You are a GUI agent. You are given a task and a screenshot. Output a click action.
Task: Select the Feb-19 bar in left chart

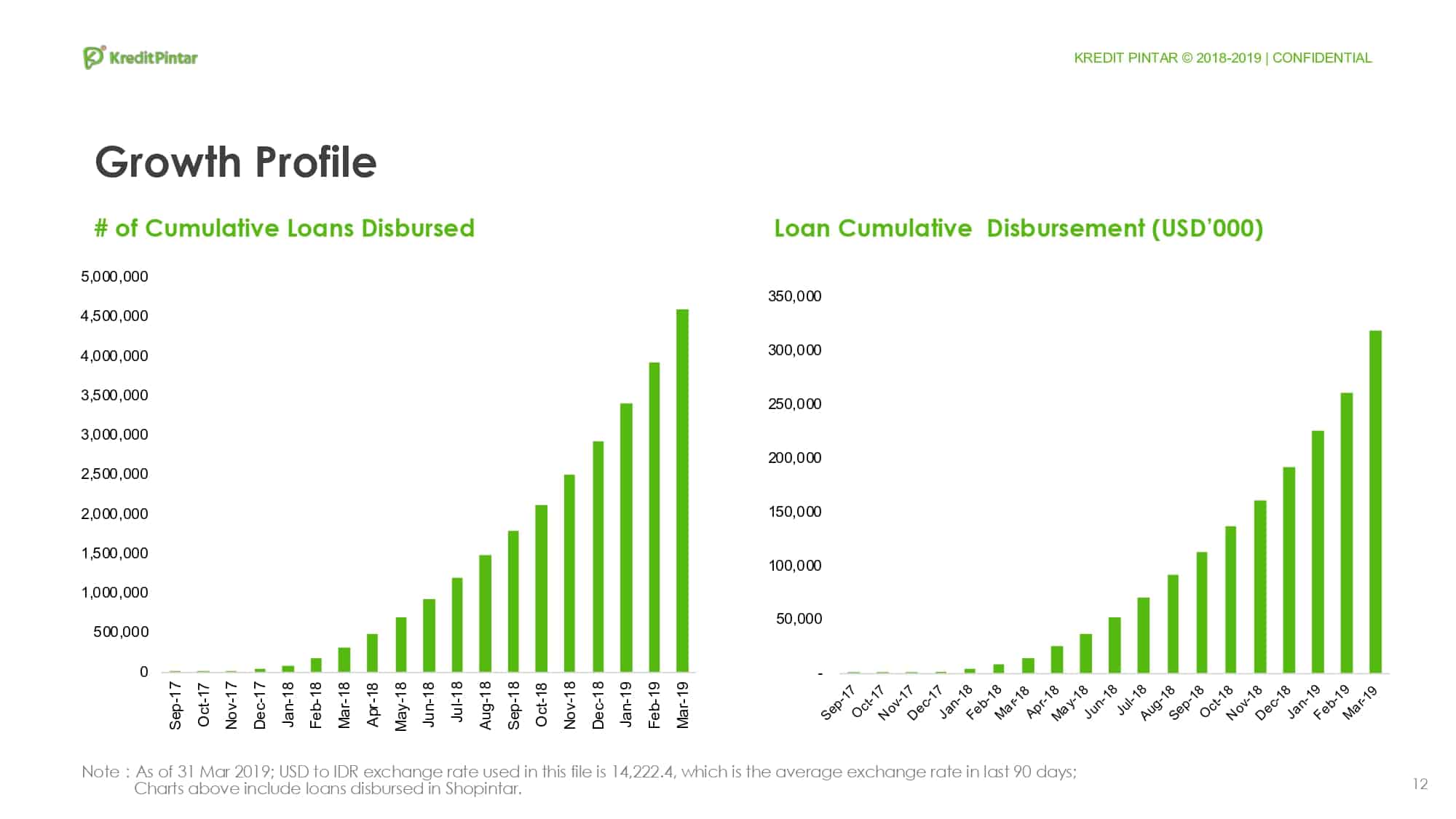[654, 517]
